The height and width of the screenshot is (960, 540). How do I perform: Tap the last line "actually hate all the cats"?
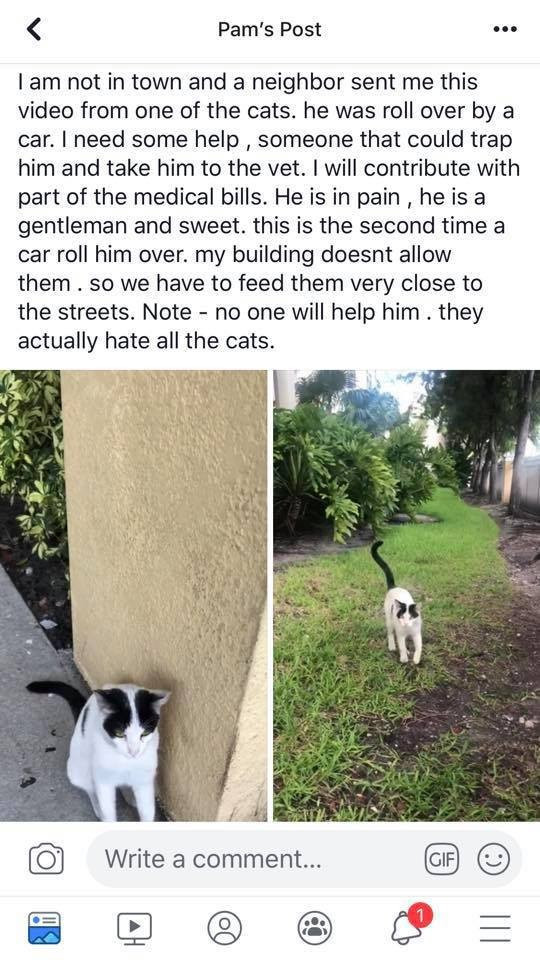pyautogui.click(x=145, y=340)
